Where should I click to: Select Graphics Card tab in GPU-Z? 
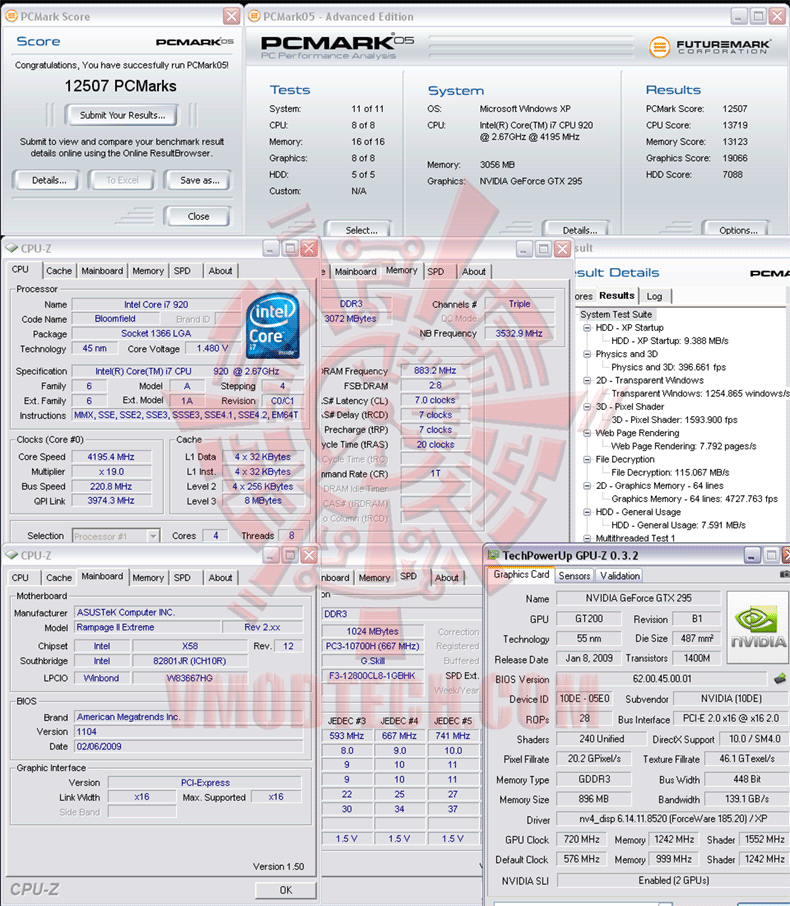521,574
